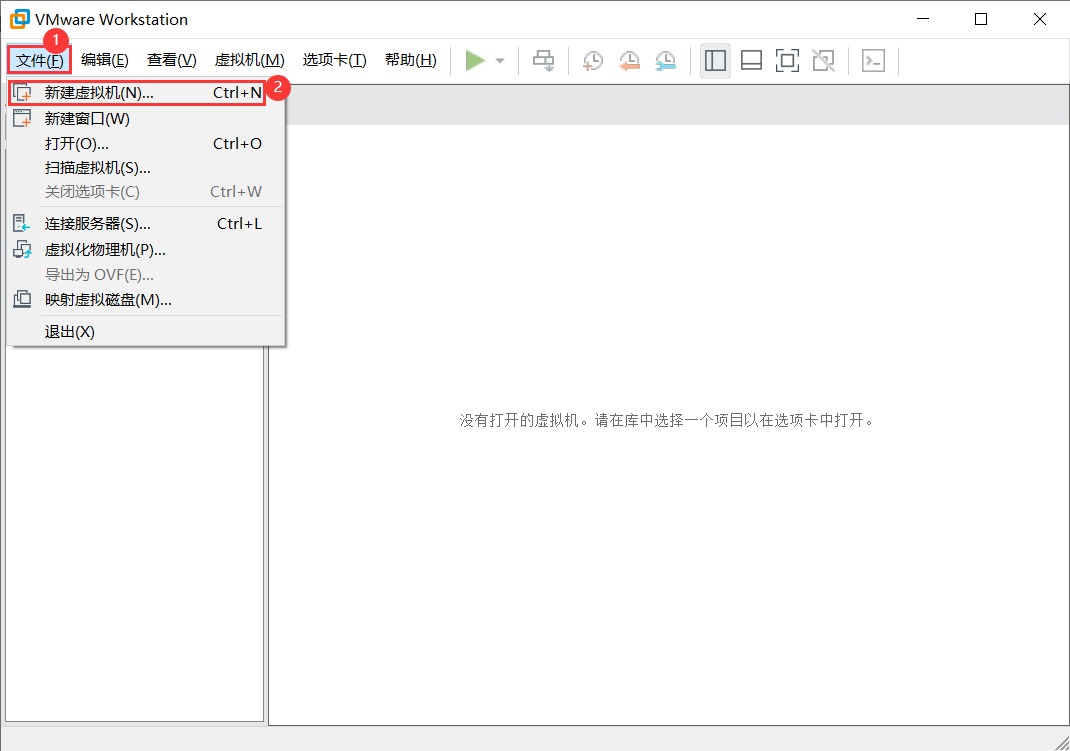The height and width of the screenshot is (751, 1070).
Task: Click the new window menu icon
Action: pos(23,118)
